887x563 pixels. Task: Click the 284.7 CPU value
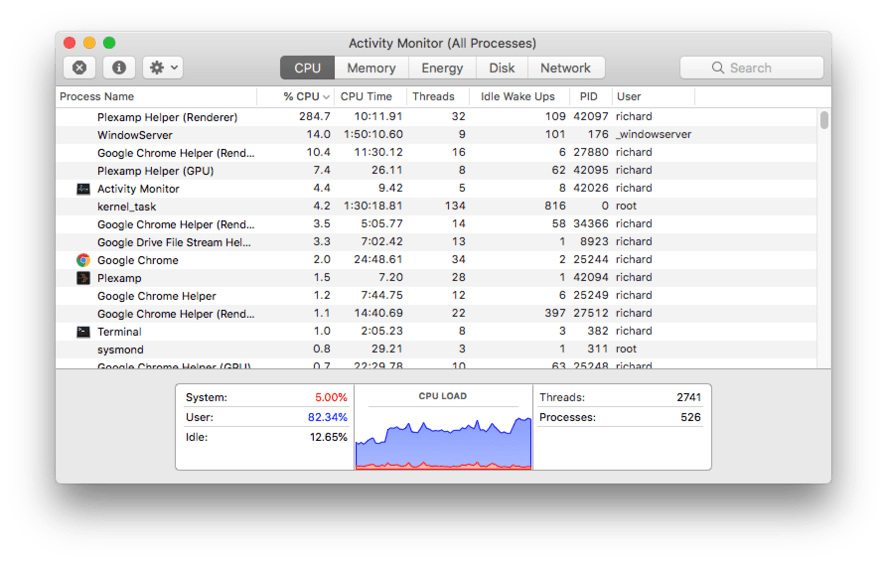coord(315,117)
